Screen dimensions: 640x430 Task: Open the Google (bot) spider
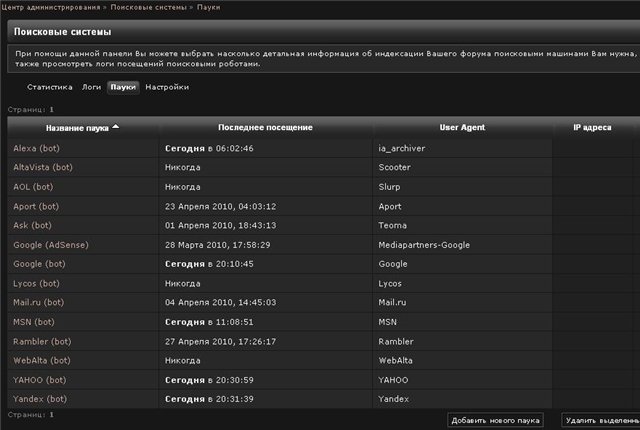[39, 264]
